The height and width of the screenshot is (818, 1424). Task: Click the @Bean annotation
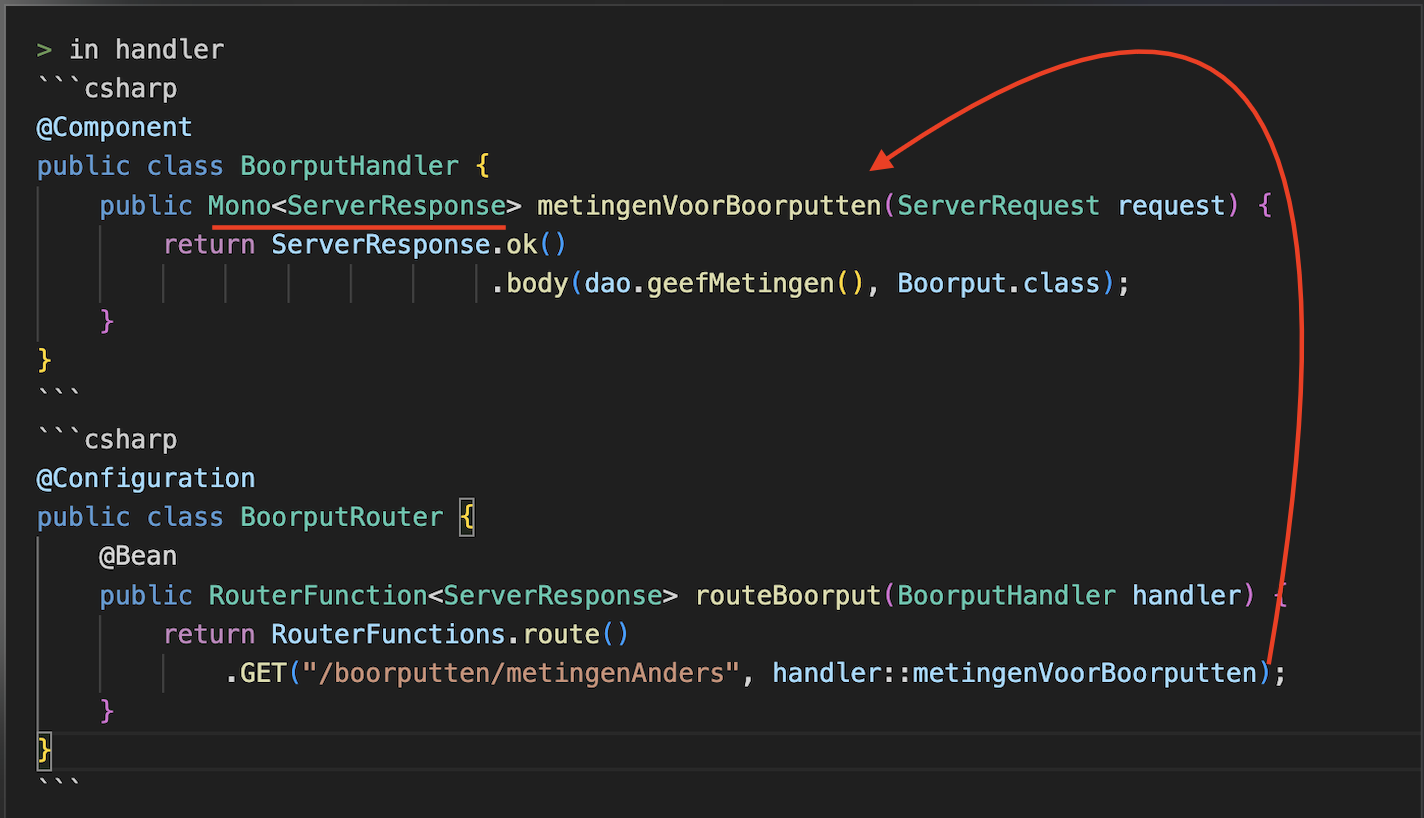pos(138,556)
